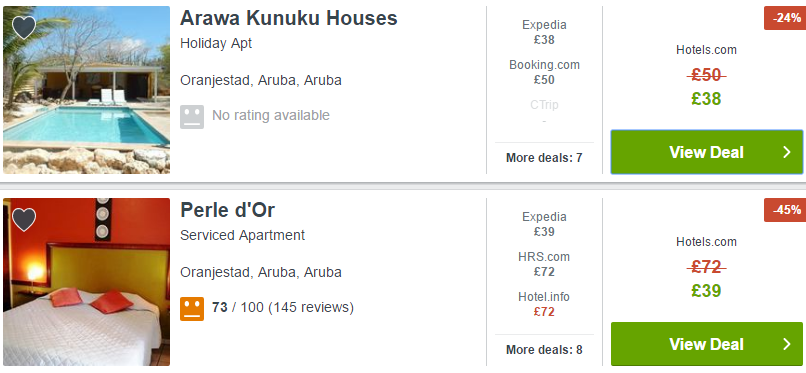The image size is (806, 373).
Task: Open the Perle d'Or bedroom photo
Action: coord(86,282)
